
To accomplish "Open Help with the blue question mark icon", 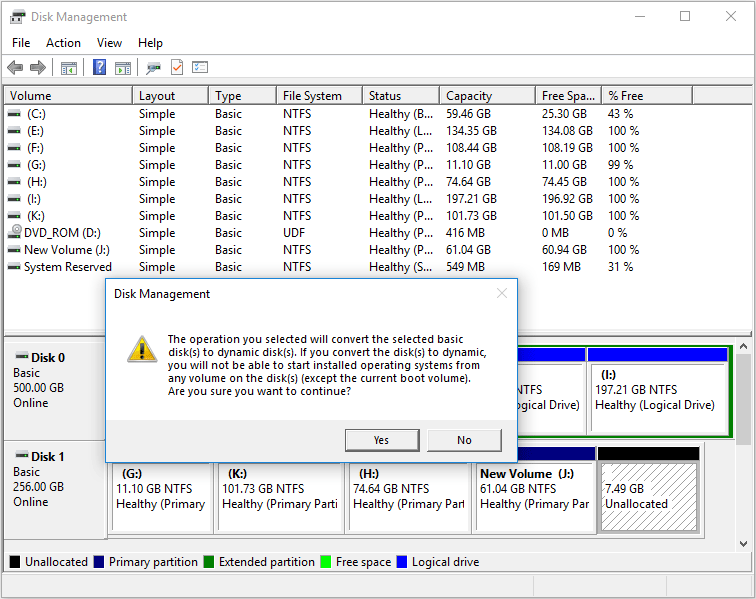I will coord(100,68).
